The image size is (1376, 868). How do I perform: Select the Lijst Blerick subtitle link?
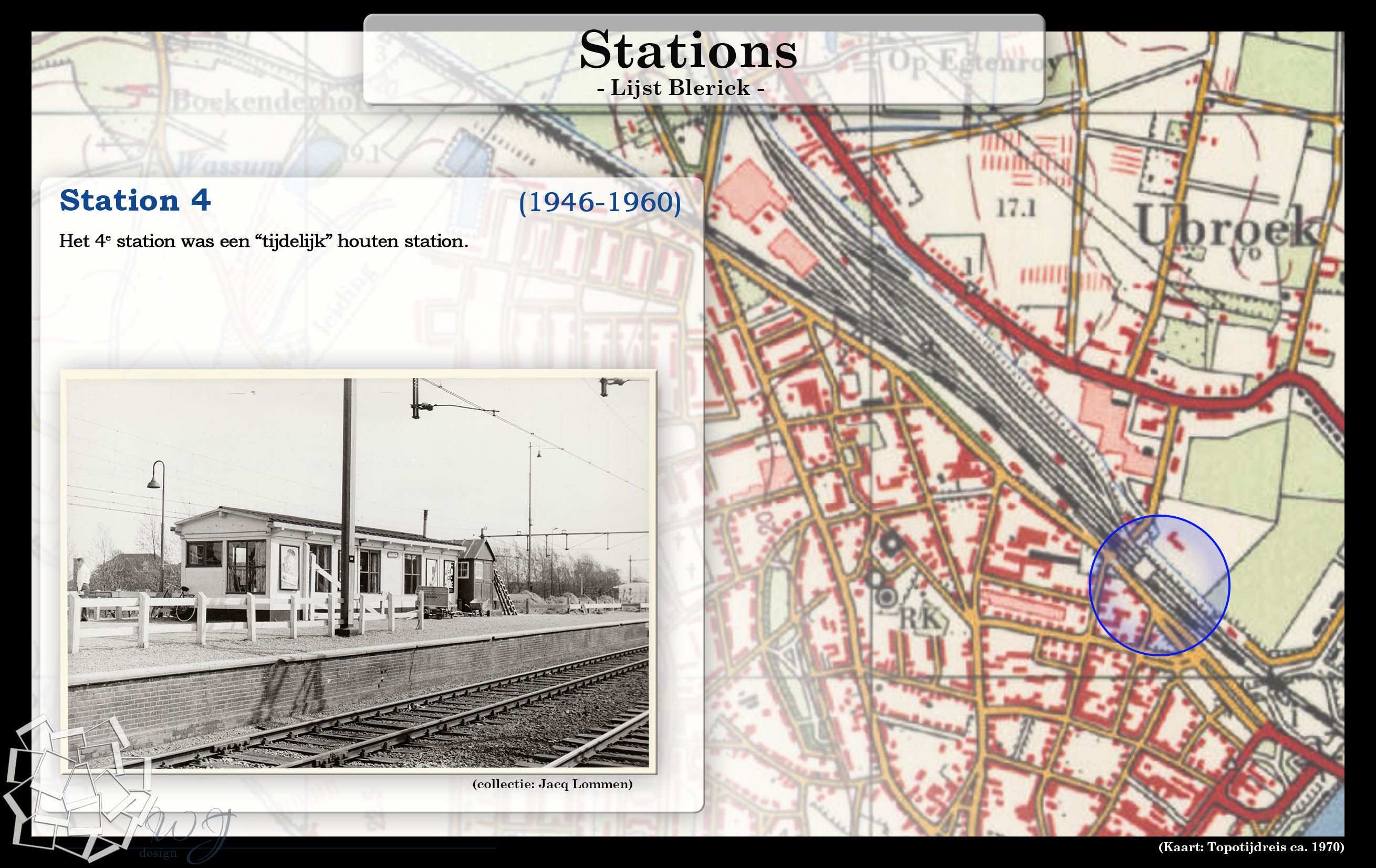680,88
